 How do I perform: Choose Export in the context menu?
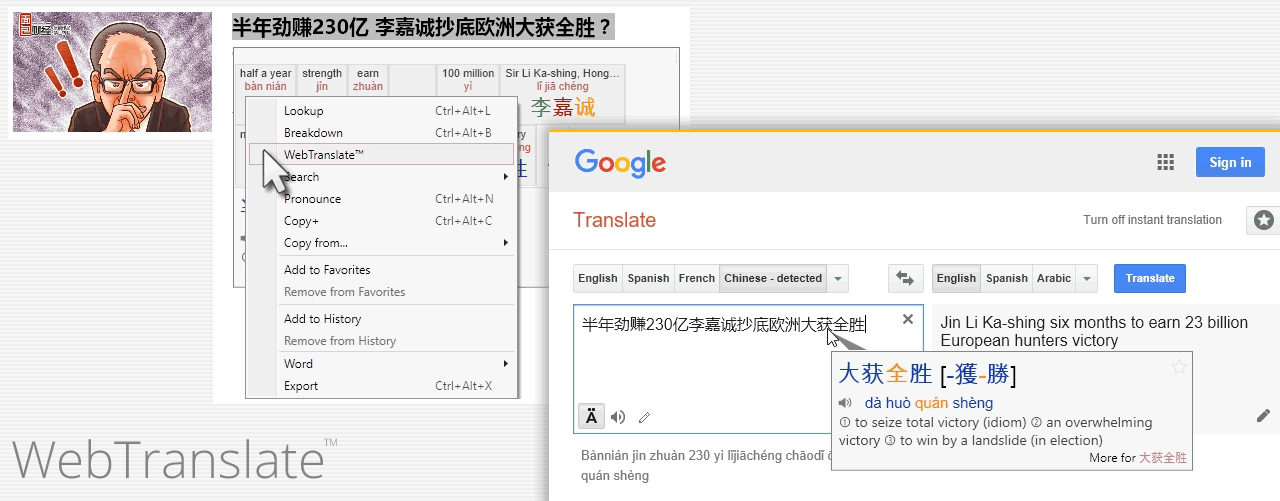[x=381, y=386]
